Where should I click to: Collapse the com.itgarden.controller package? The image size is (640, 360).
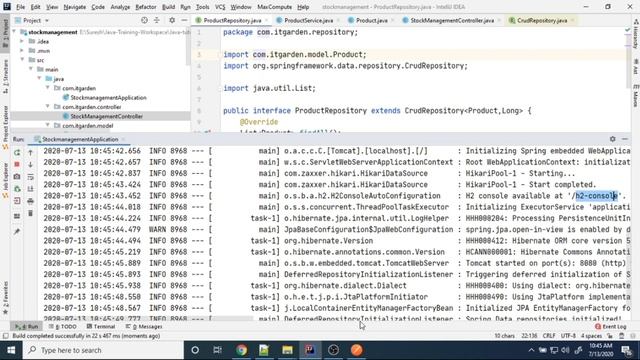click(48, 107)
